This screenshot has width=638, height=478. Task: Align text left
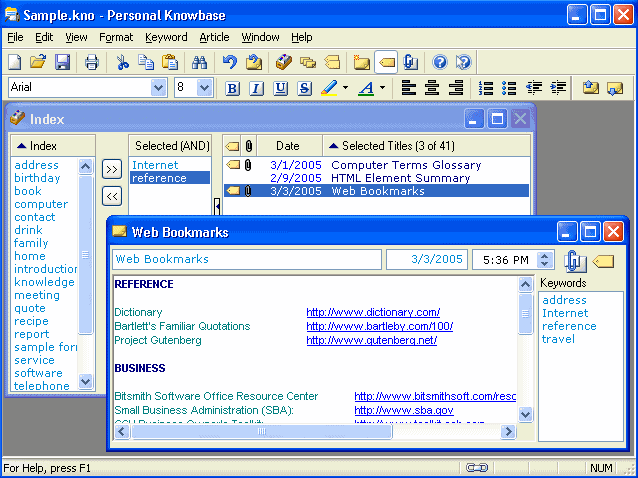(x=409, y=88)
